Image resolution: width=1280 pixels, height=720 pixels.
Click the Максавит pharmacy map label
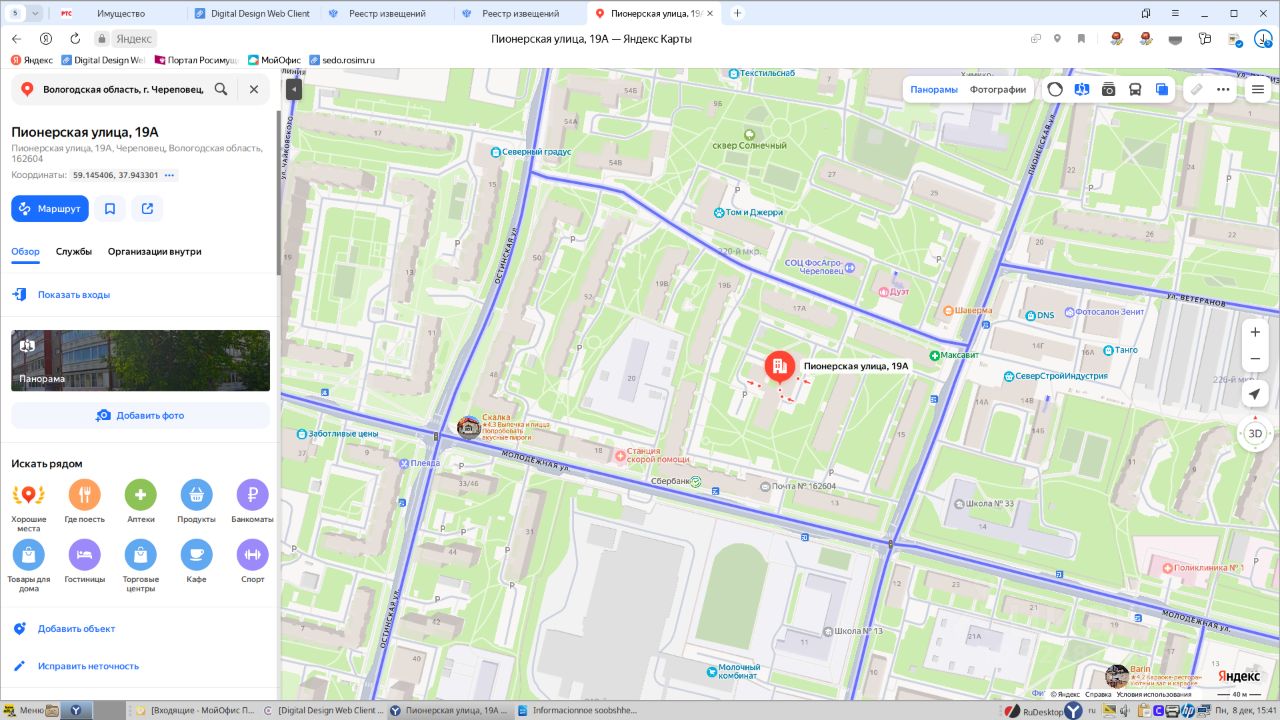(955, 355)
